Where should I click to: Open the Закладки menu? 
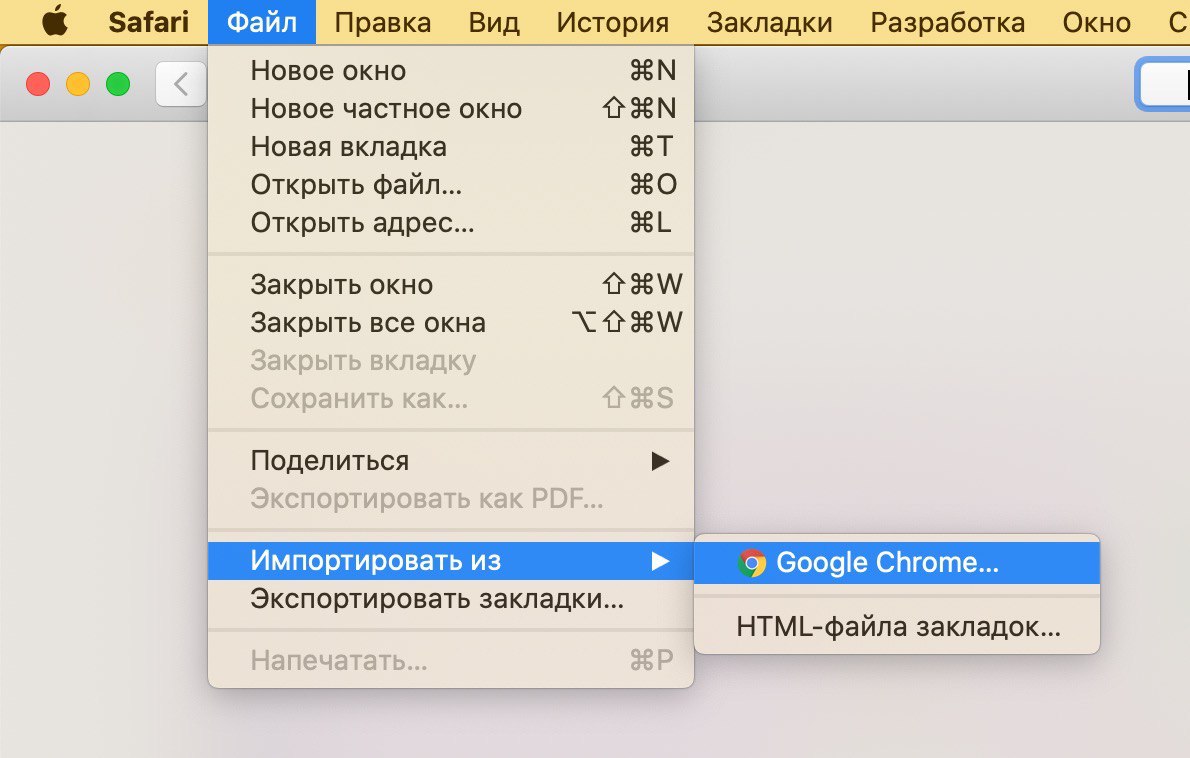coord(769,22)
